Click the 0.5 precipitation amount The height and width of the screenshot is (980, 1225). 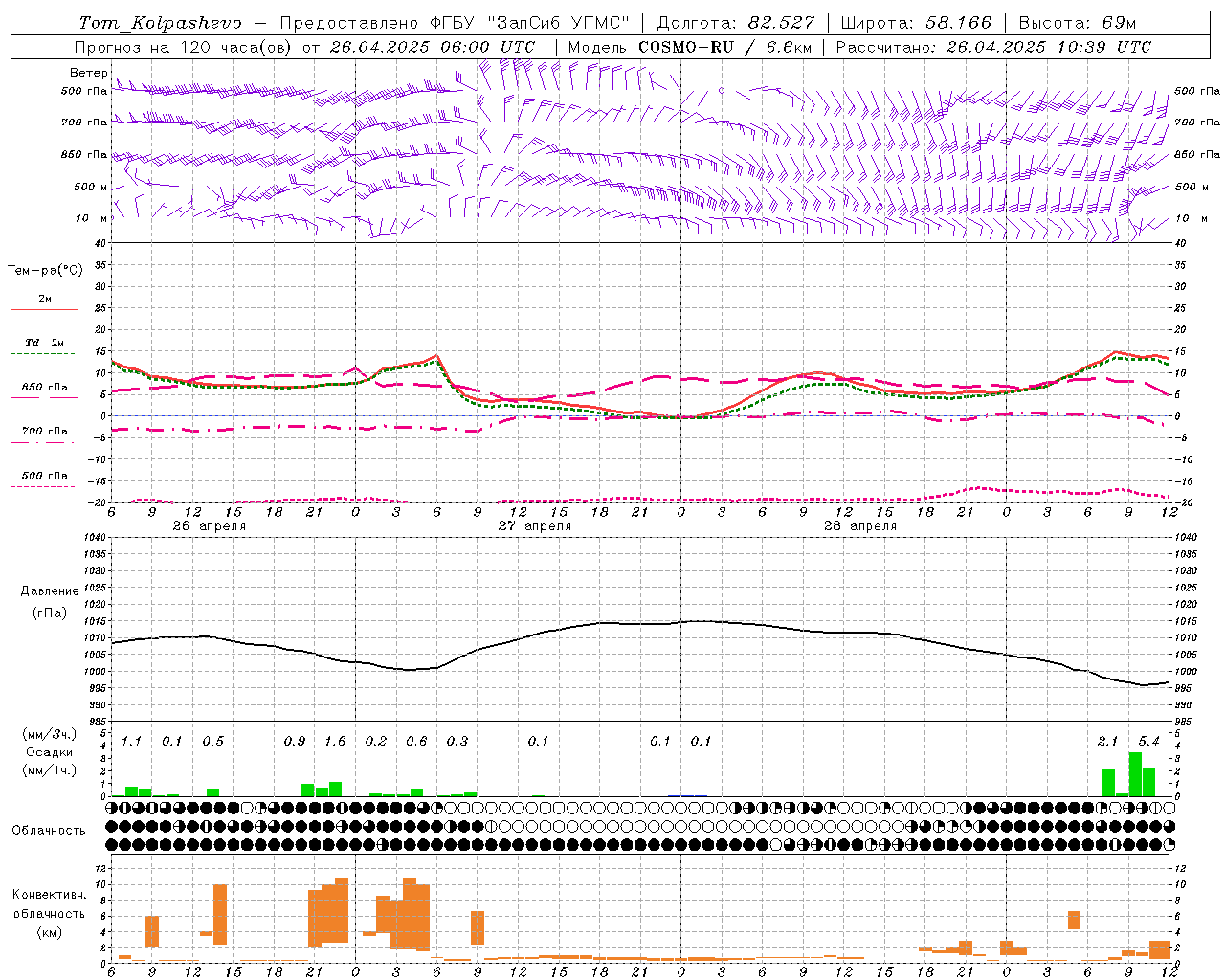point(212,742)
